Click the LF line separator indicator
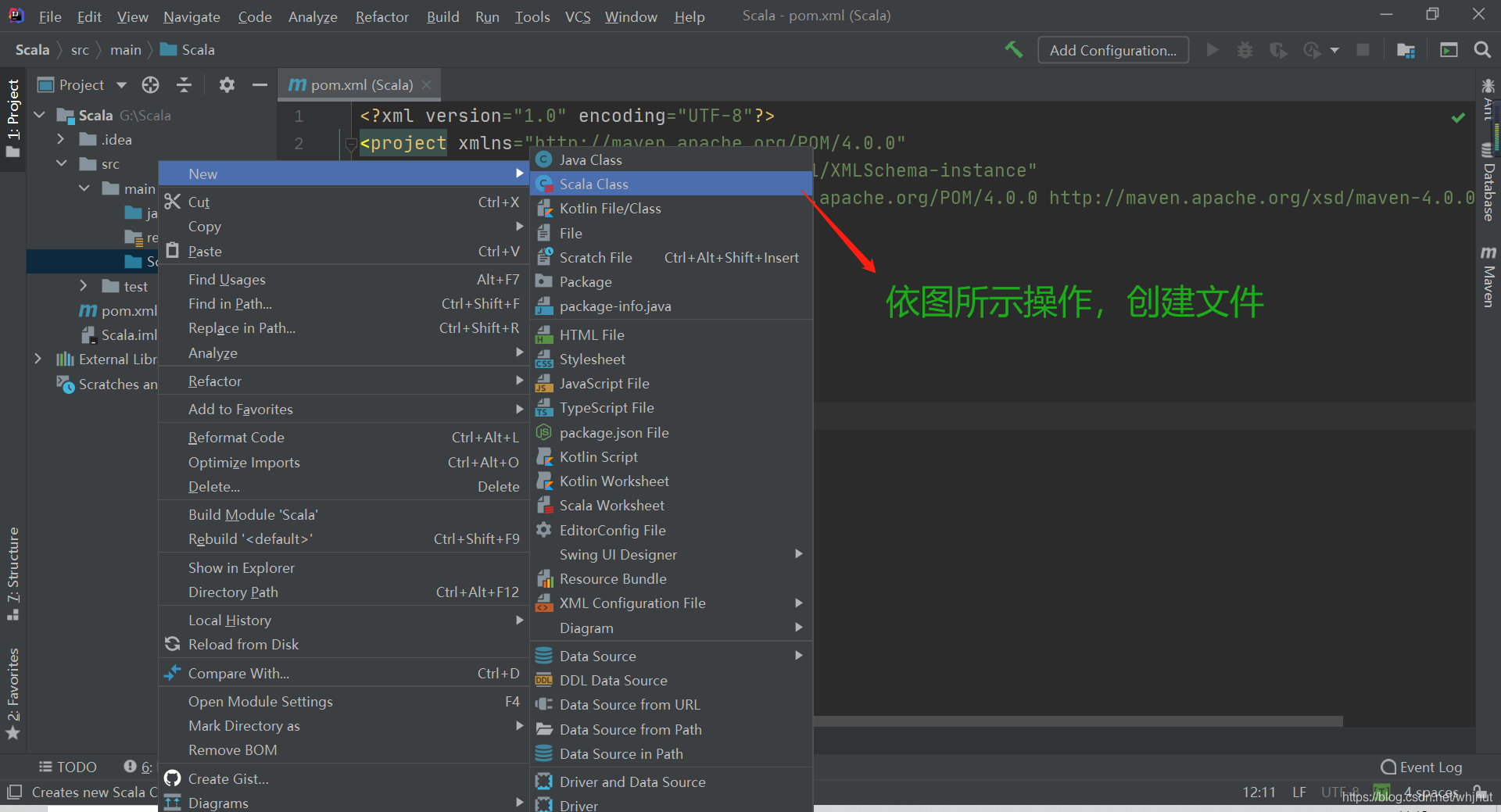Screen dimensions: 1501x812 [x=1299, y=792]
